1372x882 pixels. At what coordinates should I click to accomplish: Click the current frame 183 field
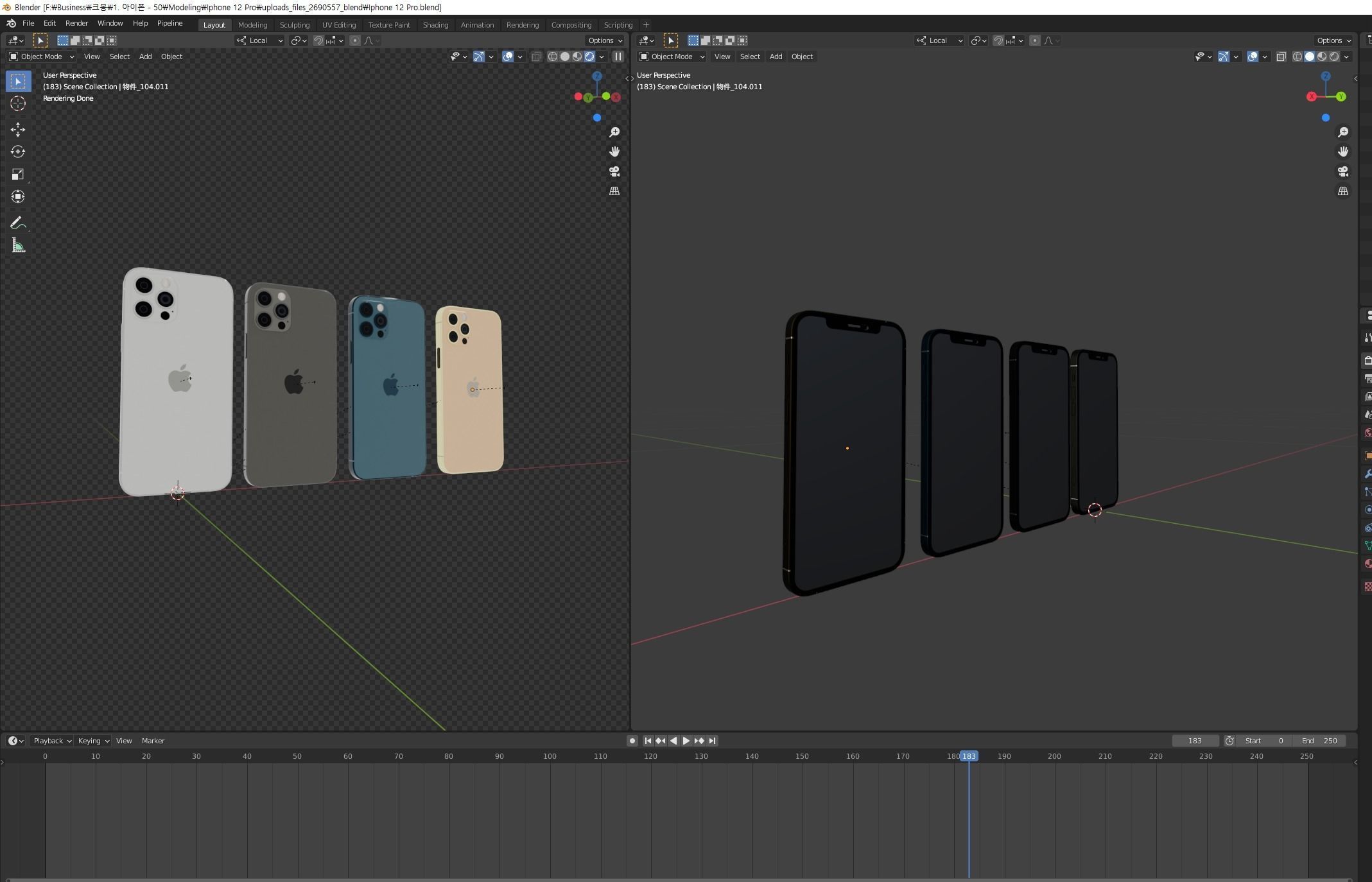[x=1195, y=741]
